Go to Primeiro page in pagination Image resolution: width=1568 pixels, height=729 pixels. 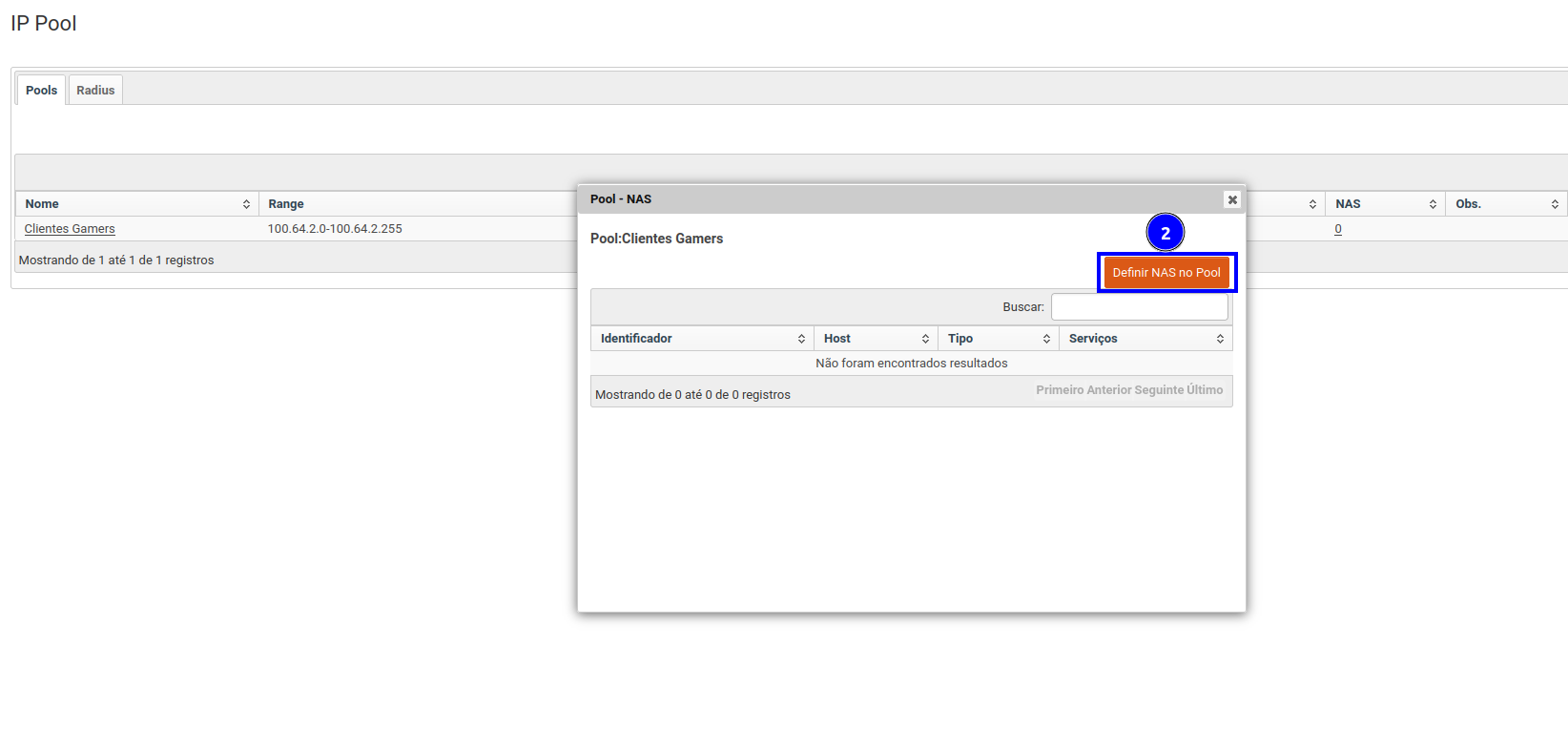(x=1060, y=390)
